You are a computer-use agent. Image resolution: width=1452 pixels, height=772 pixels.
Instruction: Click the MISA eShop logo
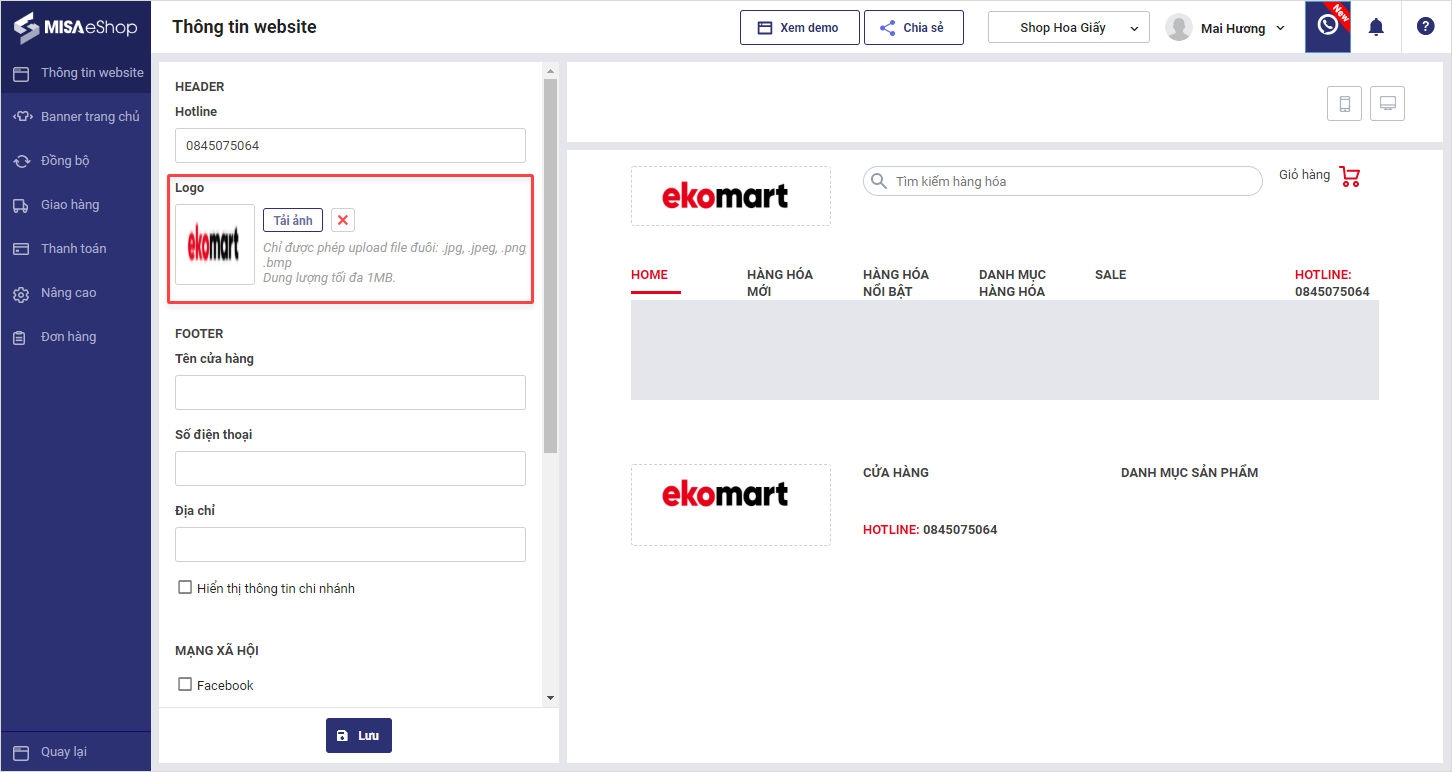75,27
